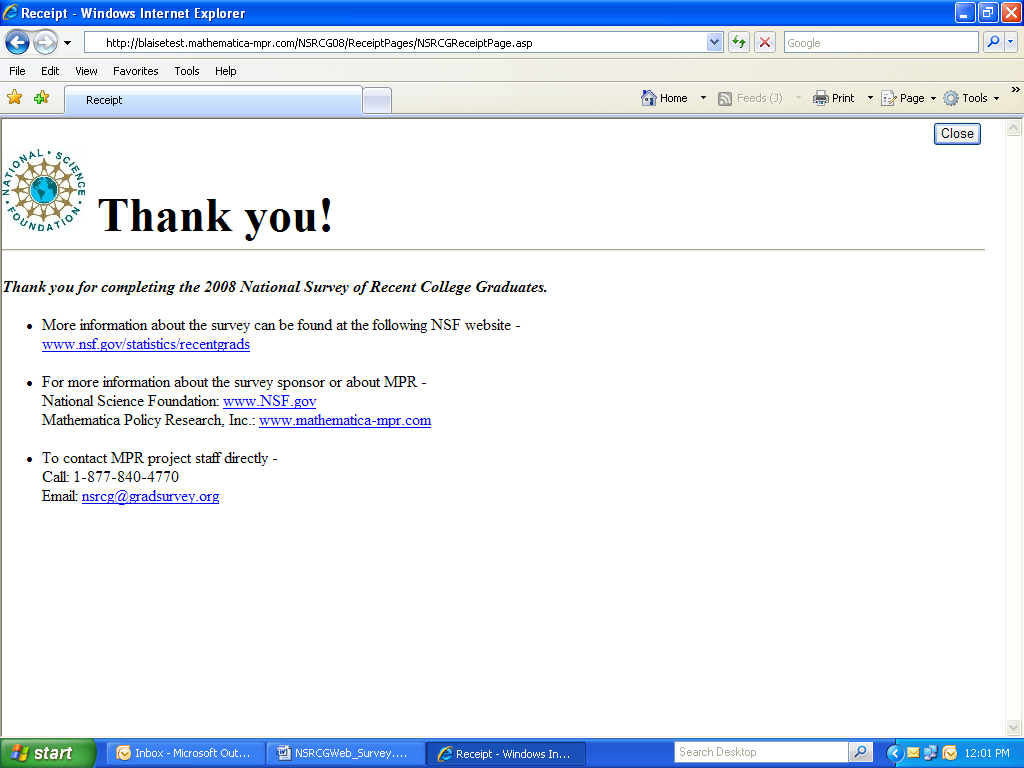Viewport: 1024px width, 768px height.
Task: Select the Receipt tab
Action: click(x=213, y=100)
